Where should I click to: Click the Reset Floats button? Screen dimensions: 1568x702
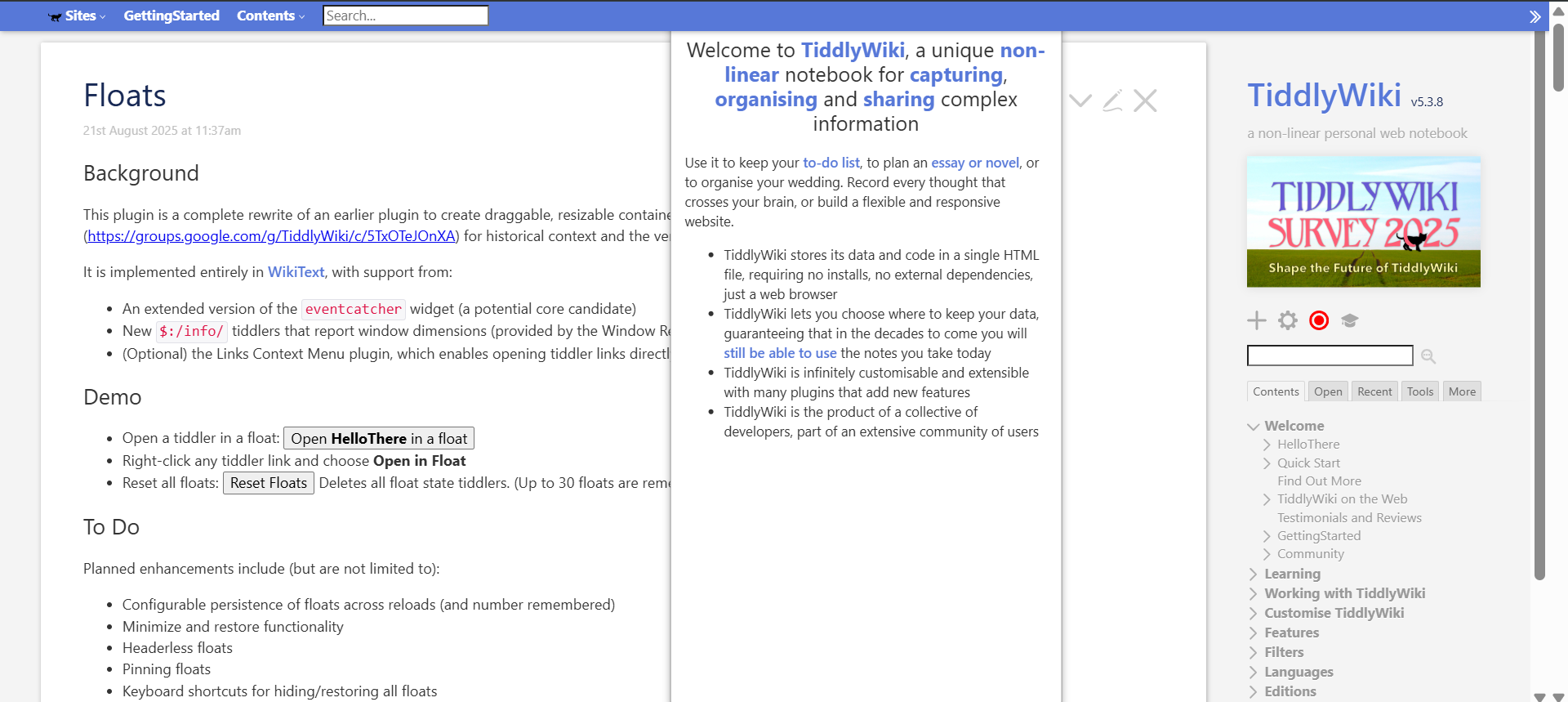pos(269,483)
